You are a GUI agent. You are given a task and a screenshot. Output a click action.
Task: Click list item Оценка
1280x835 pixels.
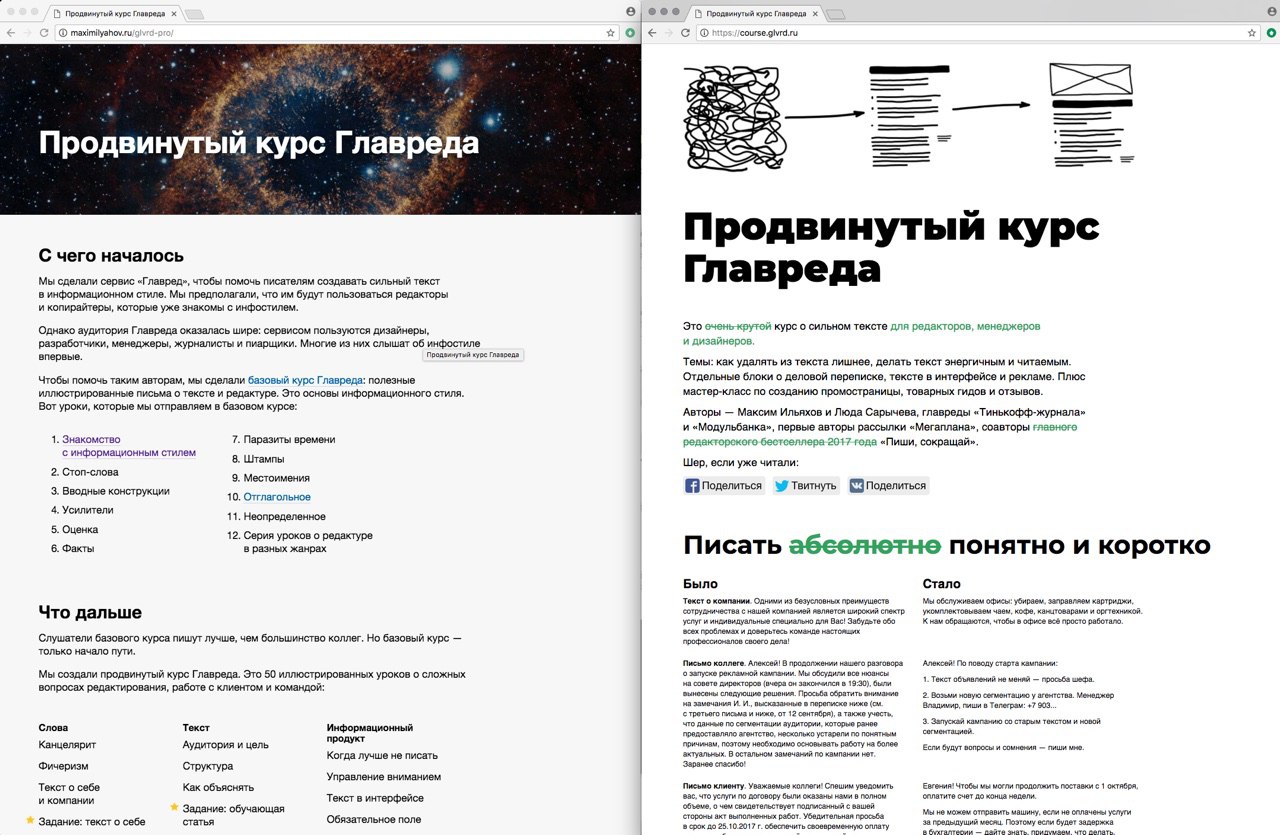click(80, 529)
